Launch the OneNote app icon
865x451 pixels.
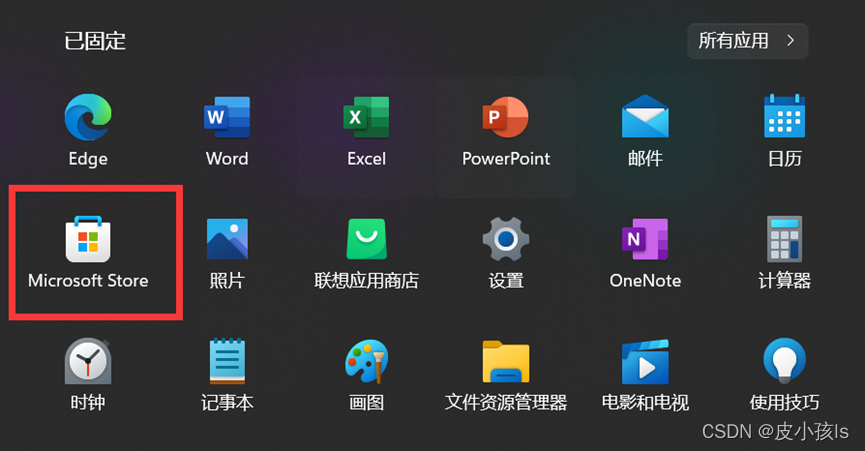645,239
